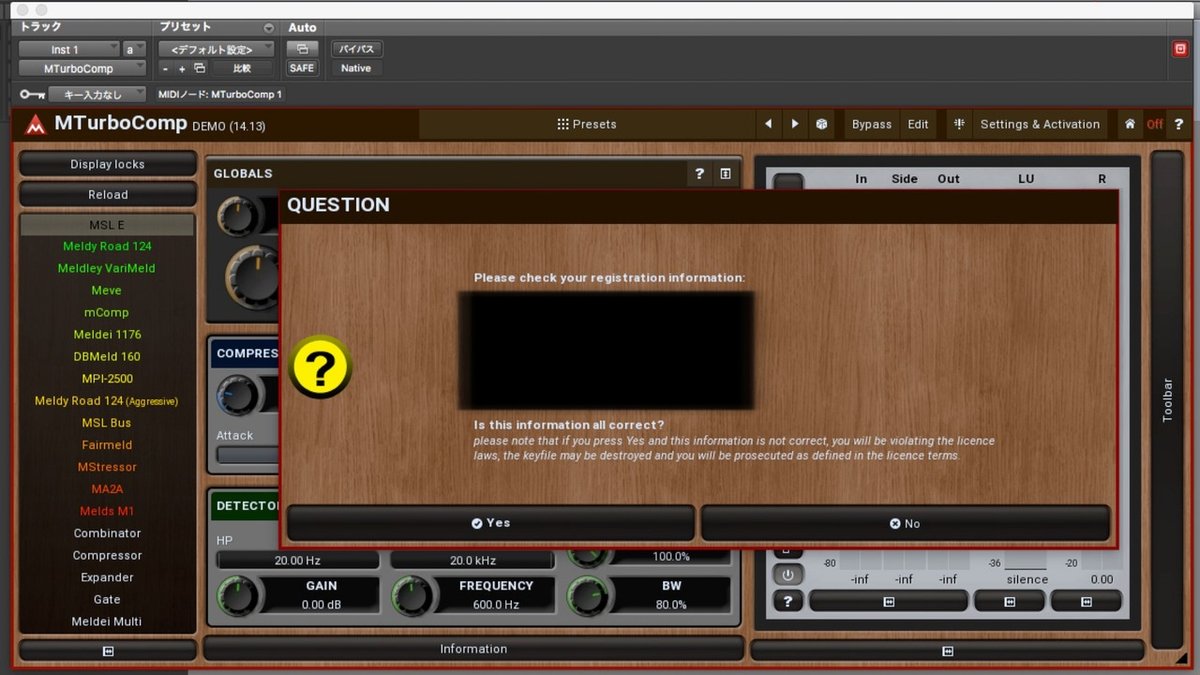Expand the vertical Toolbar strip
This screenshot has height=675, width=1200.
1167,400
